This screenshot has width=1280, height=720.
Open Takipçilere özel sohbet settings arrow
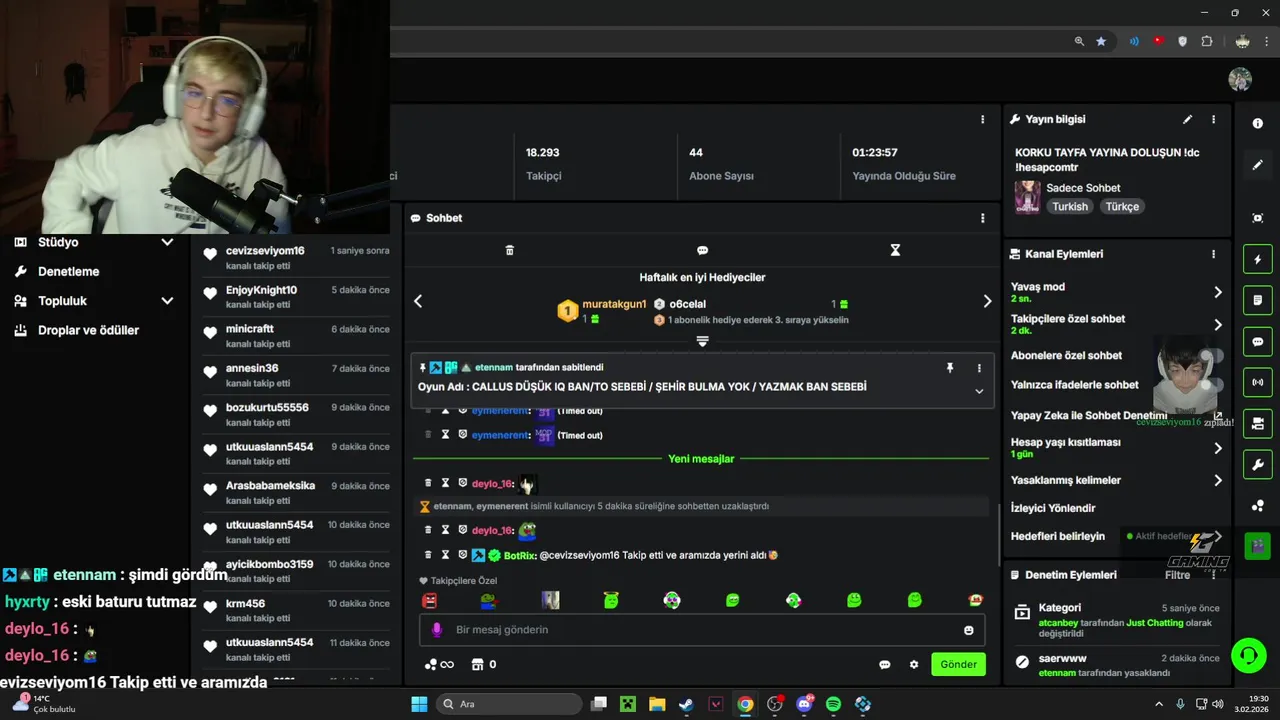pyautogui.click(x=1218, y=325)
